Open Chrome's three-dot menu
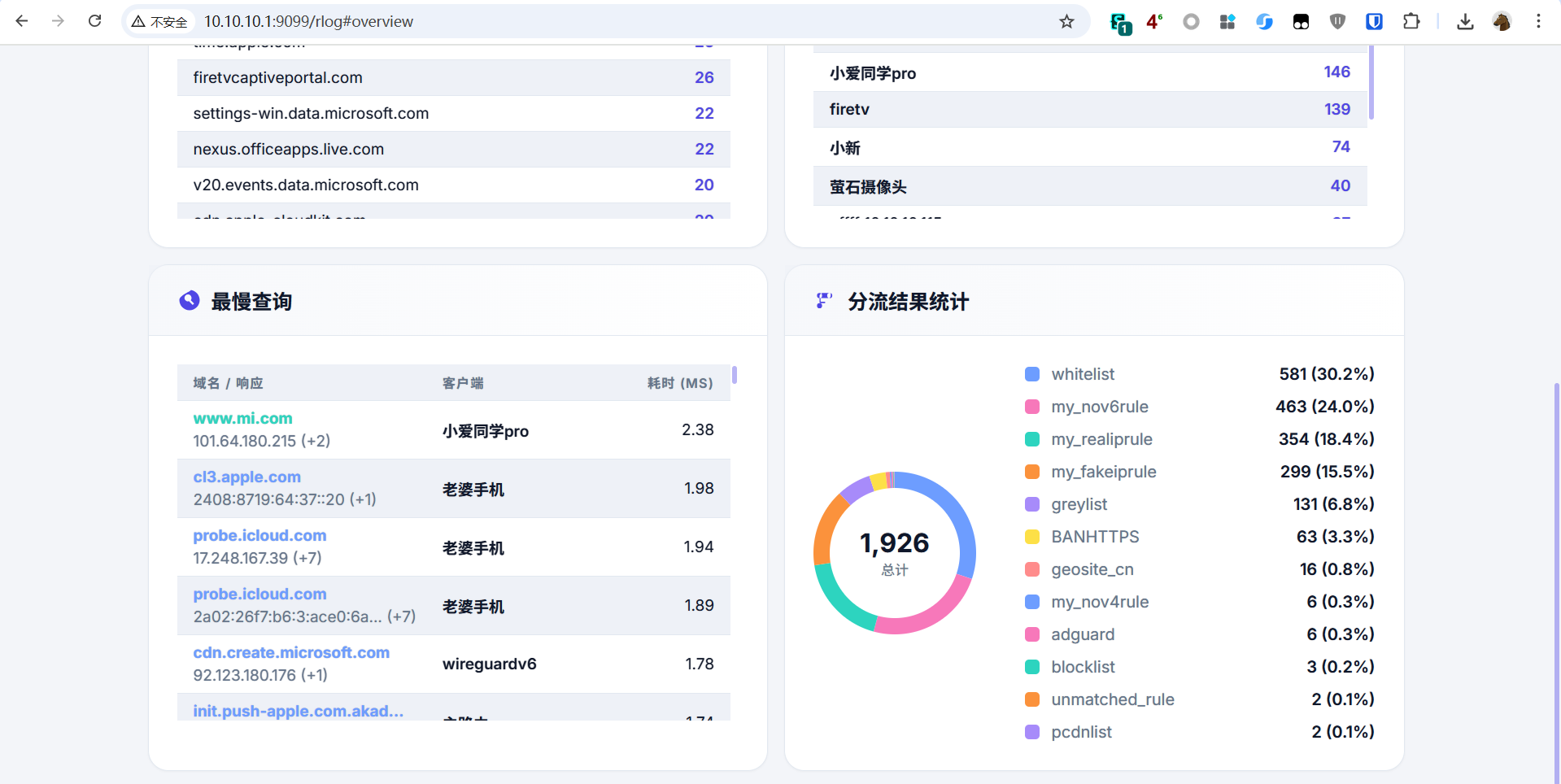This screenshot has height=784, width=1561. 1539,21
